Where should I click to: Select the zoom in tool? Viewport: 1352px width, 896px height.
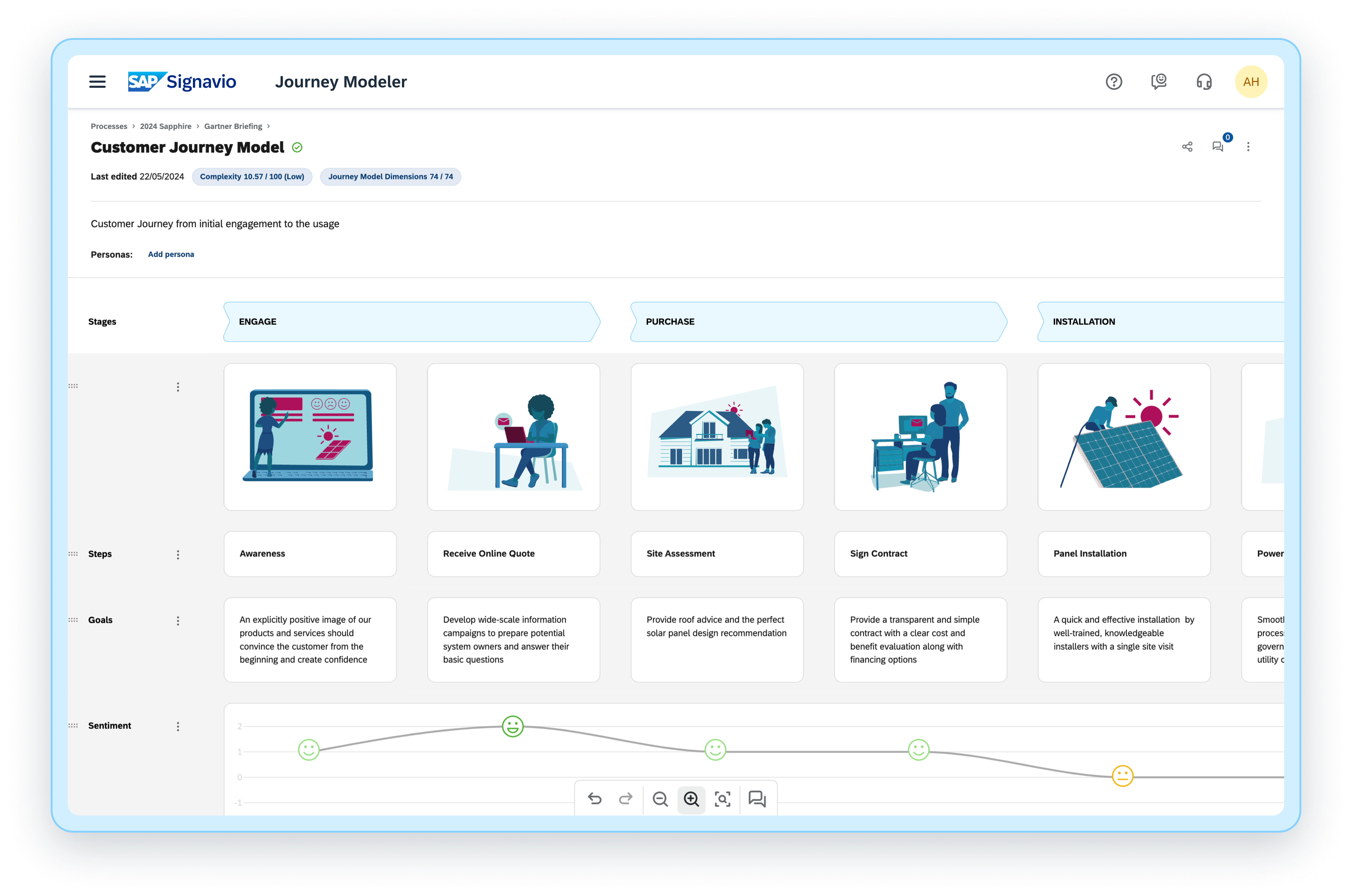click(x=691, y=799)
